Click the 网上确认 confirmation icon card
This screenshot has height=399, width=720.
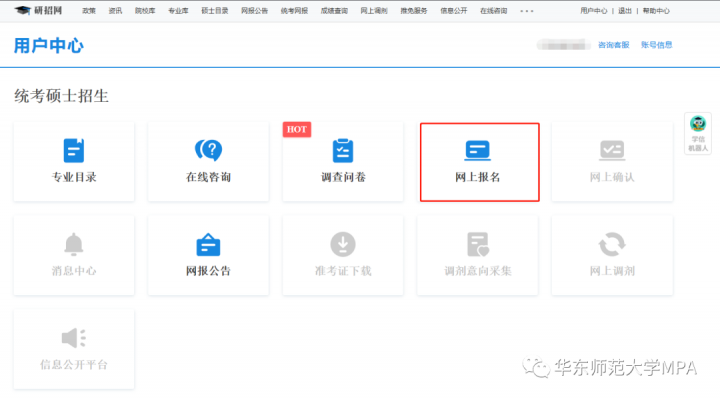point(612,162)
